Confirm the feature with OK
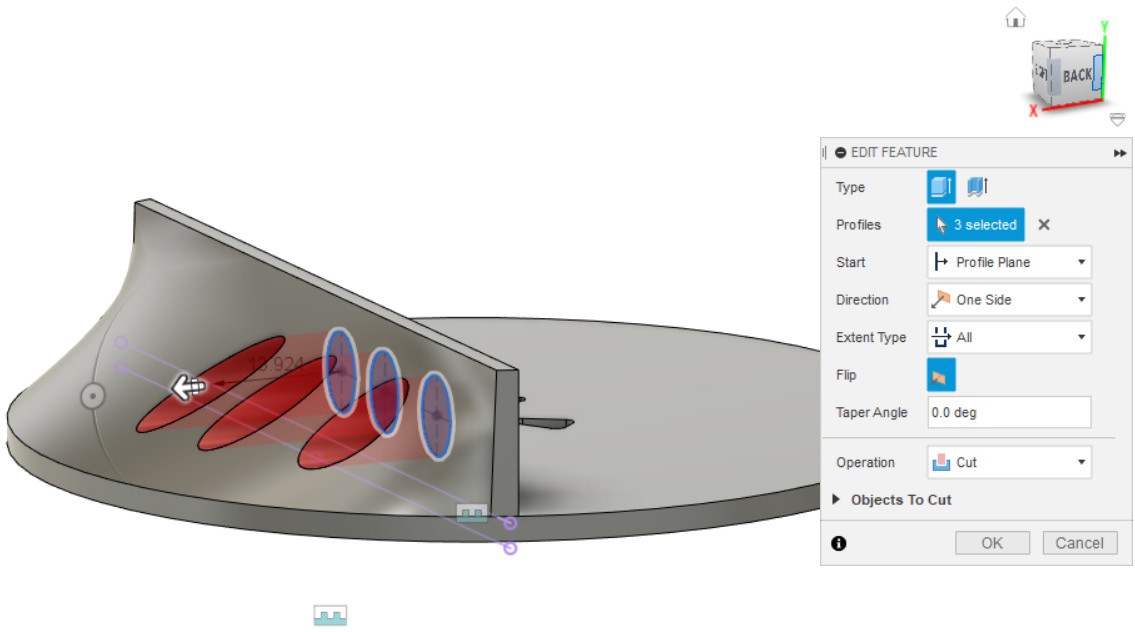Image resolution: width=1135 pixels, height=632 pixels. [992, 543]
